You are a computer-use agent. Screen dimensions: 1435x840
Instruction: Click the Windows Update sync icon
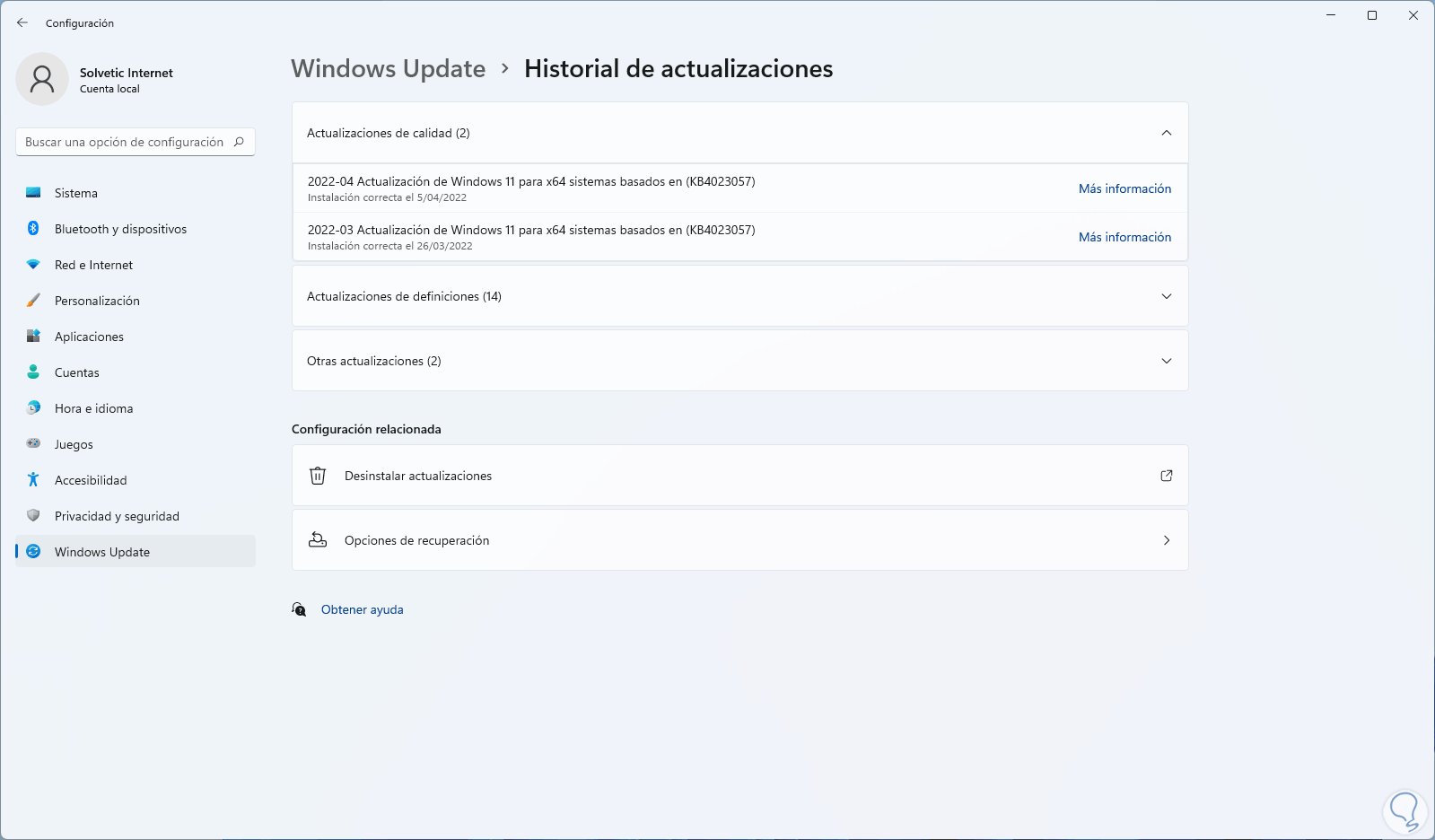33,552
